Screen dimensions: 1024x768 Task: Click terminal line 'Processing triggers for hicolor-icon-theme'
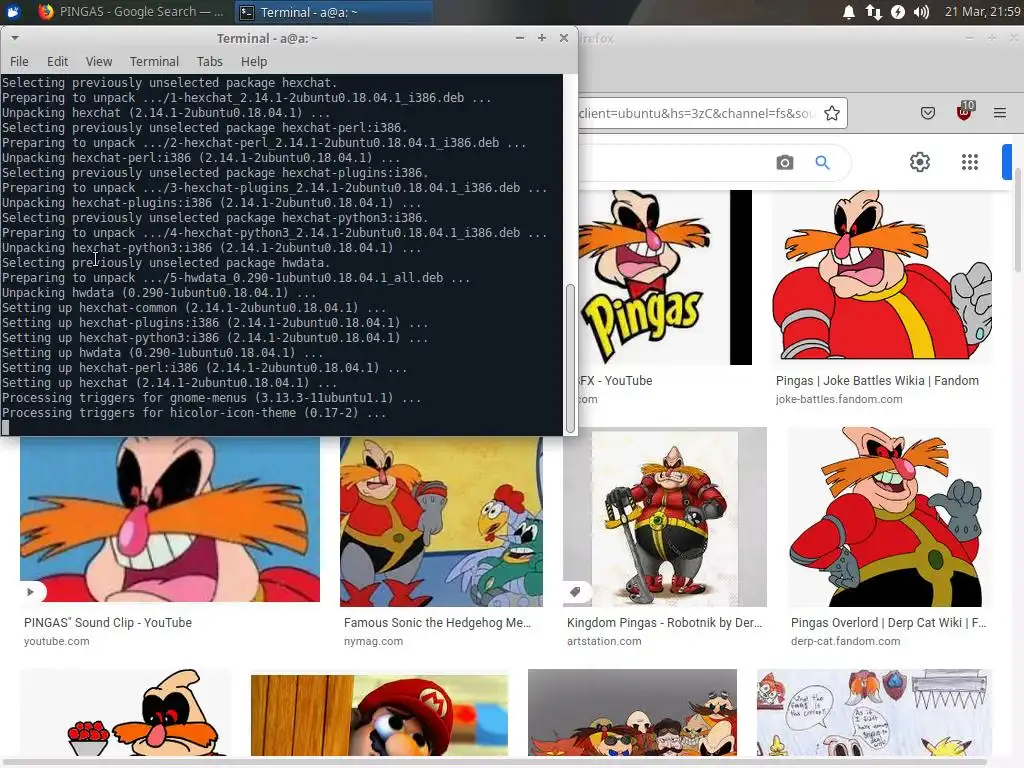click(x=194, y=413)
